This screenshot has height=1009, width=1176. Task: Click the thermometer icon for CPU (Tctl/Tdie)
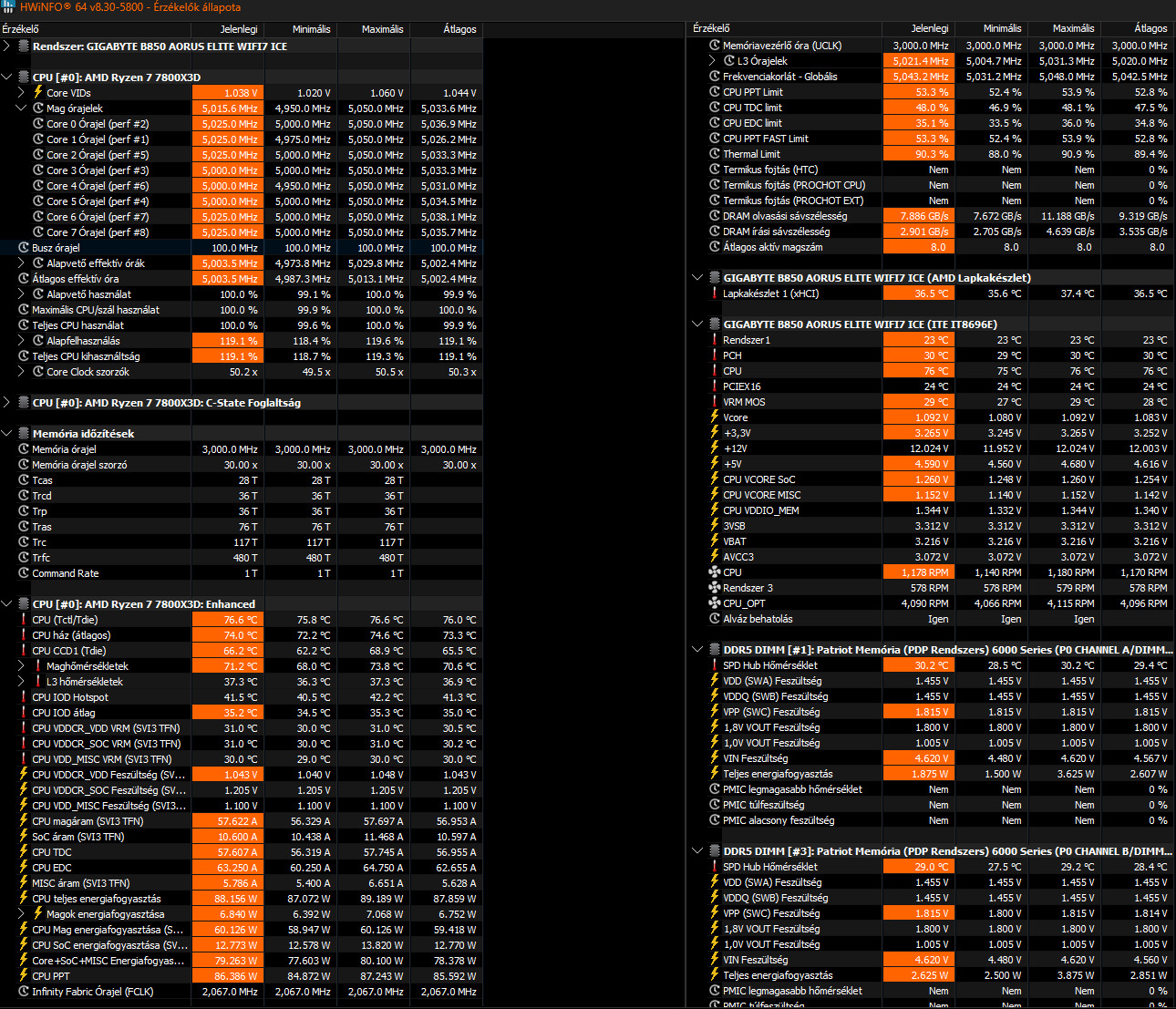[x=24, y=619]
